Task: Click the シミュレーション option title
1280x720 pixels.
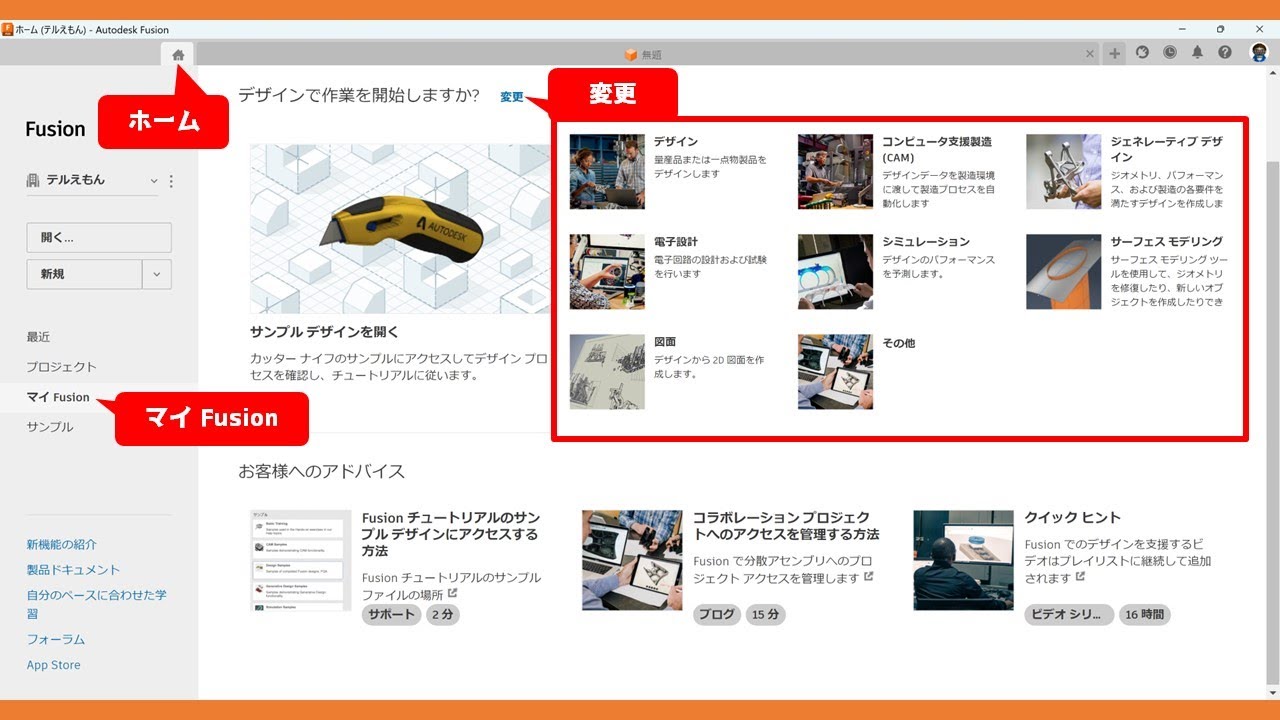Action: [926, 242]
